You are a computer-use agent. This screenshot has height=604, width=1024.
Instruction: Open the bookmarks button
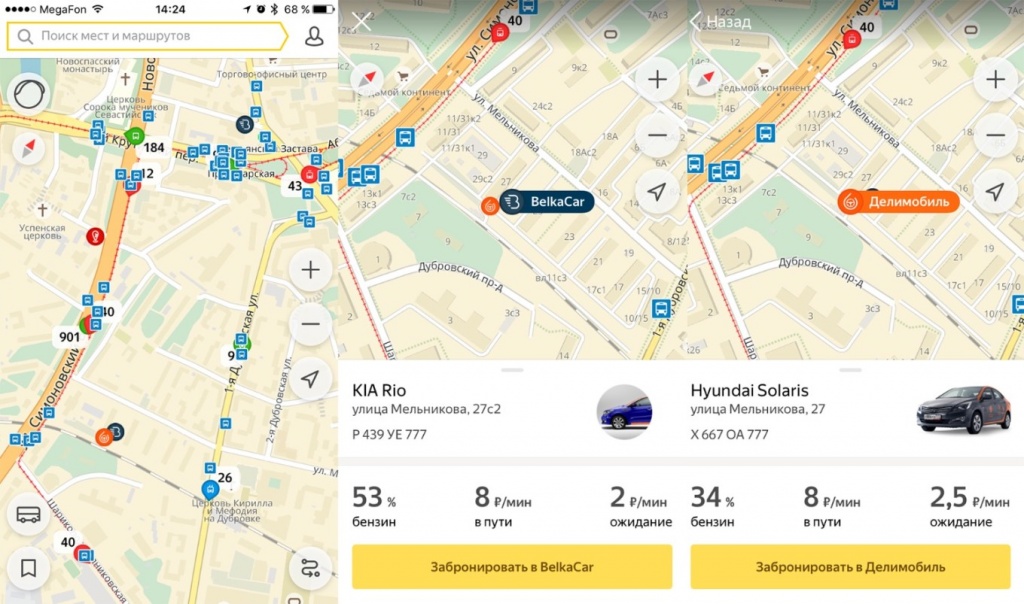click(28, 568)
